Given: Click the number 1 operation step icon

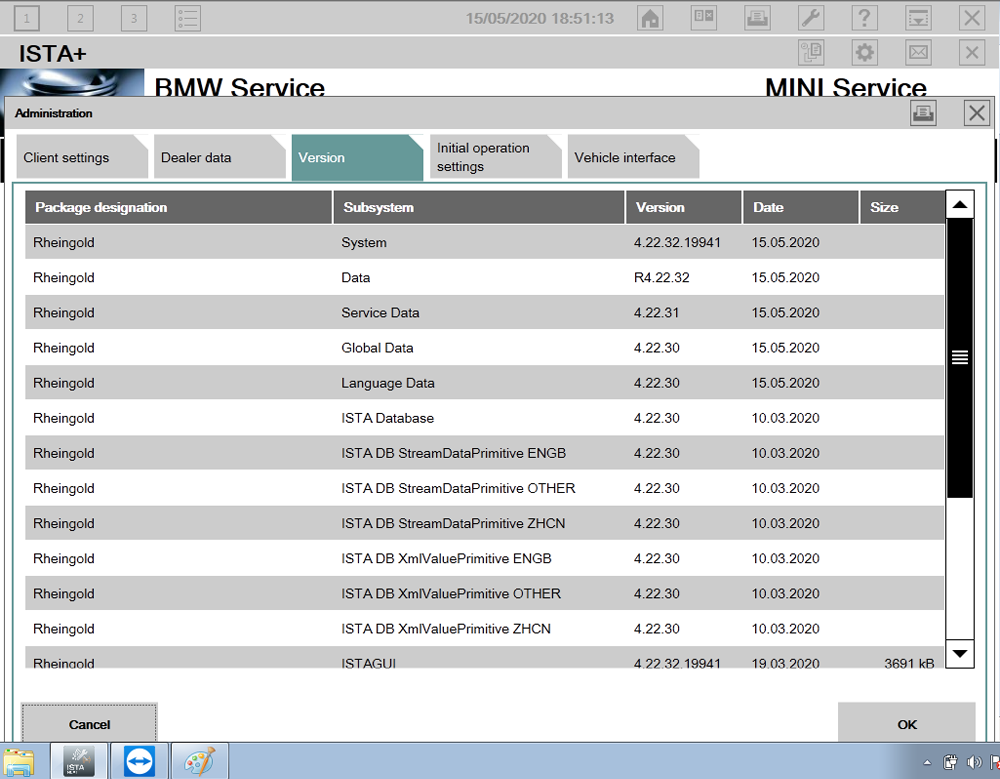Looking at the screenshot, I should [26, 18].
